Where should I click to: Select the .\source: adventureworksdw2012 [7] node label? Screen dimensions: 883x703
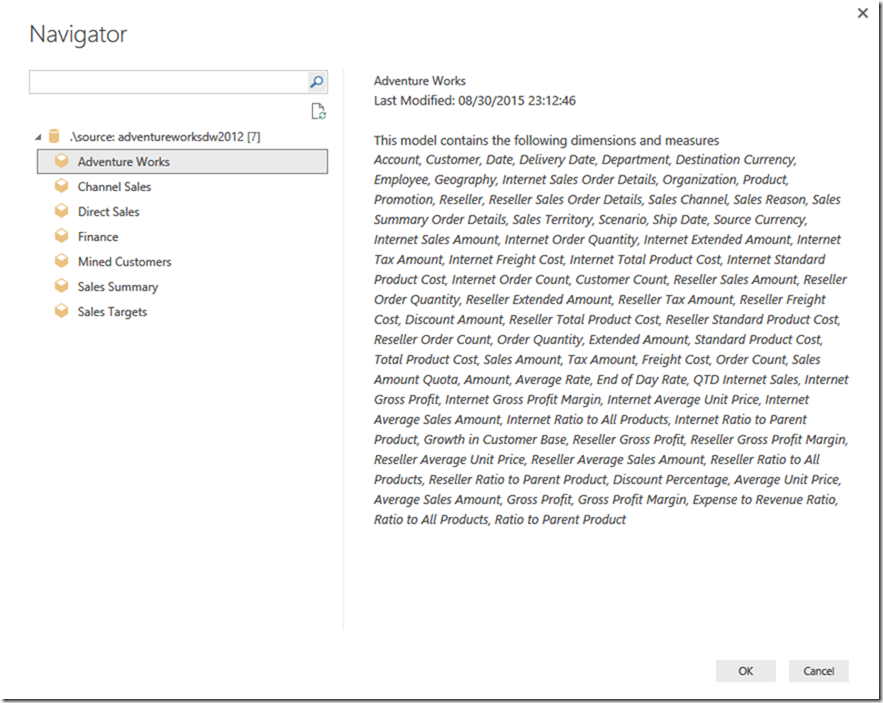pos(165,136)
